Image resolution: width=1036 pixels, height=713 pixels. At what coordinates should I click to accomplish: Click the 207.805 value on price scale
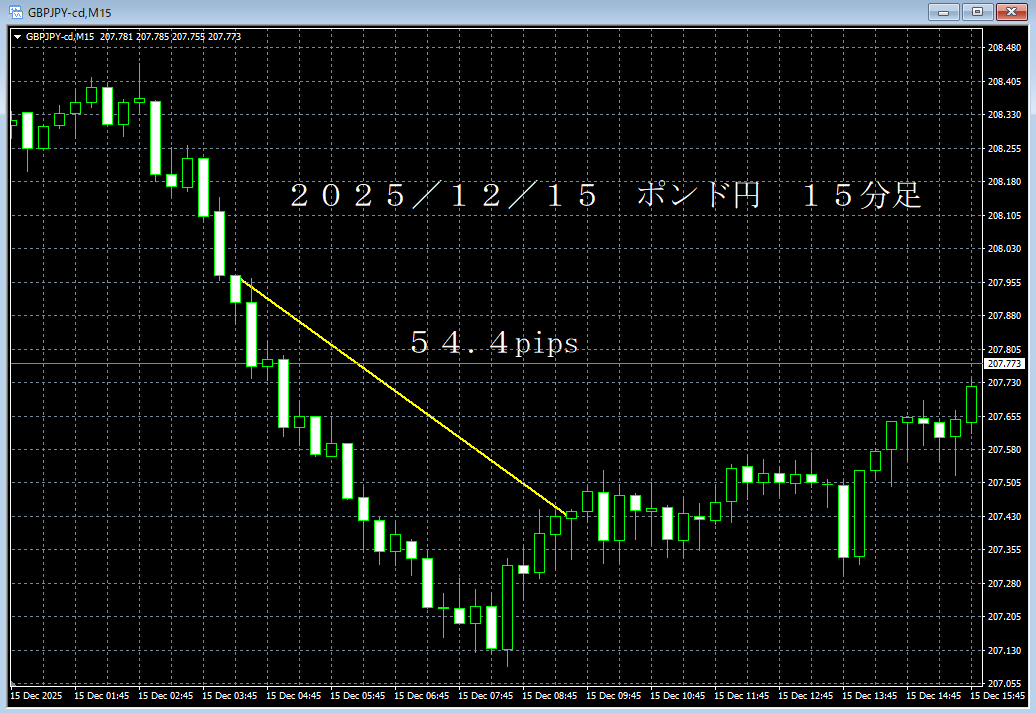click(x=1003, y=349)
